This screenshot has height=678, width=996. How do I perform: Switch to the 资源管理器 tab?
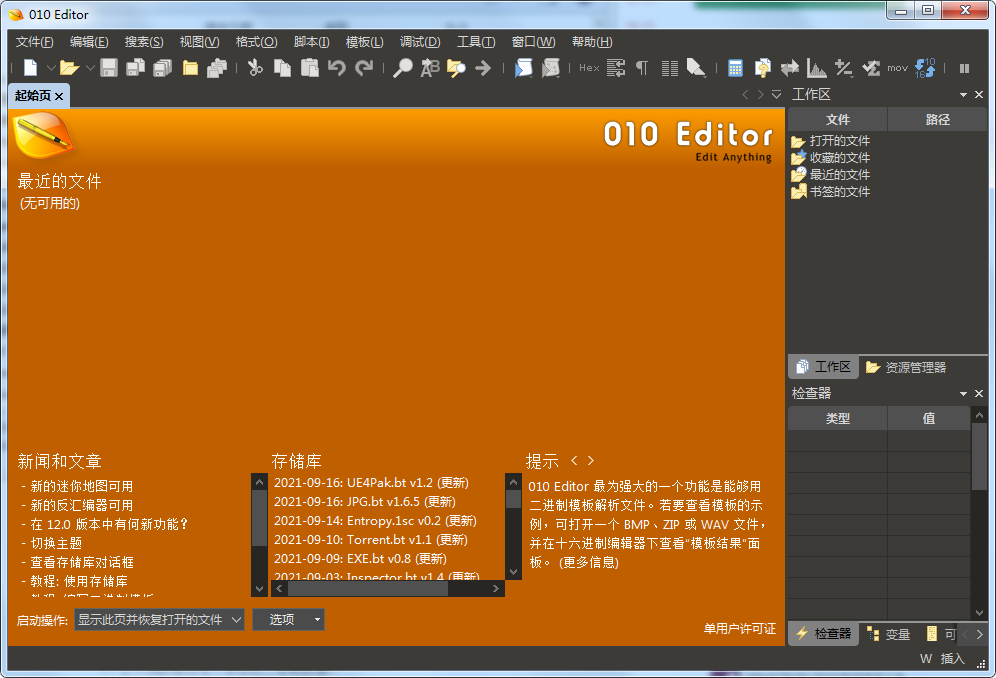906,367
